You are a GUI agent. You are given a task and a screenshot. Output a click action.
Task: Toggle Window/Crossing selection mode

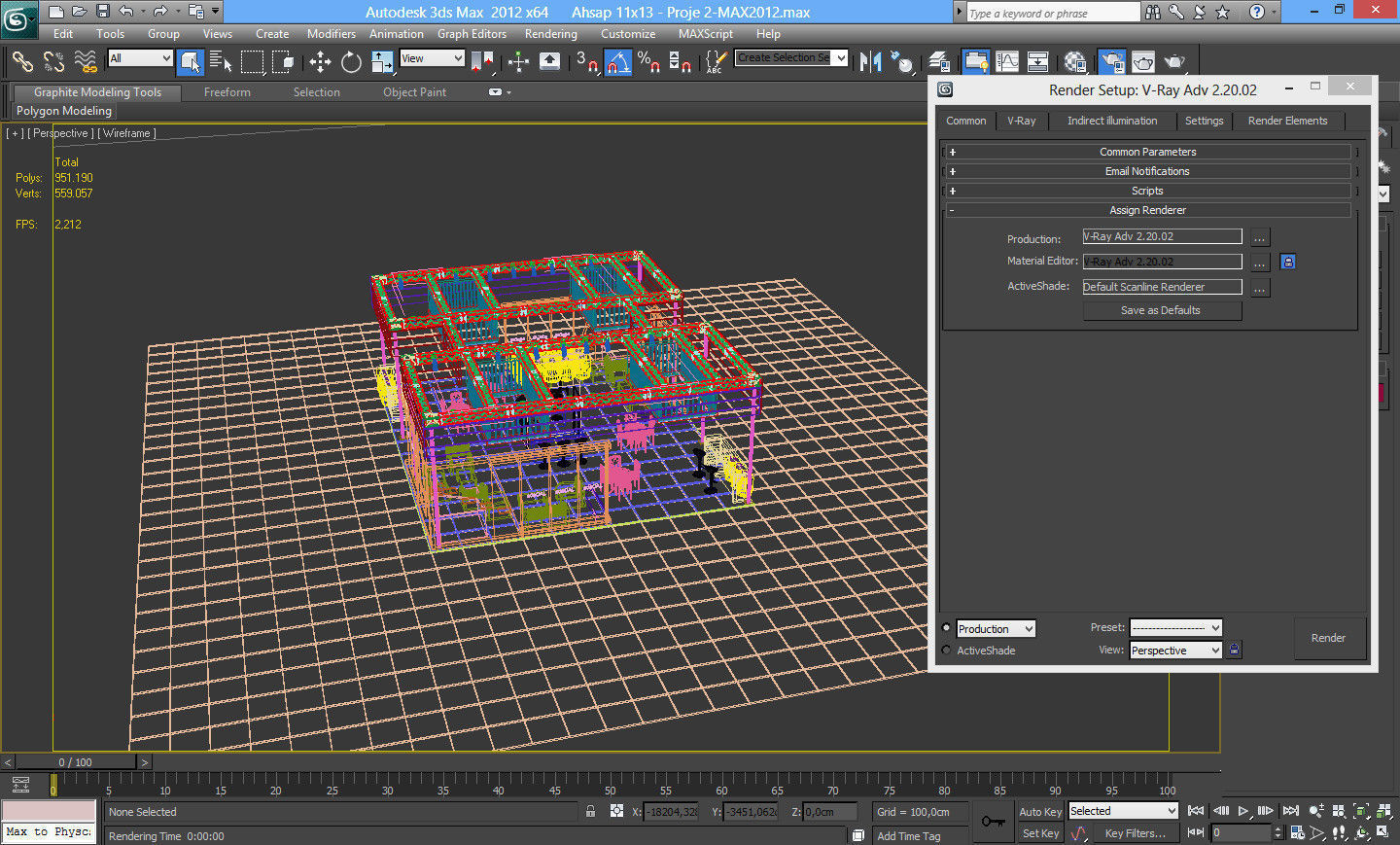pos(283,62)
